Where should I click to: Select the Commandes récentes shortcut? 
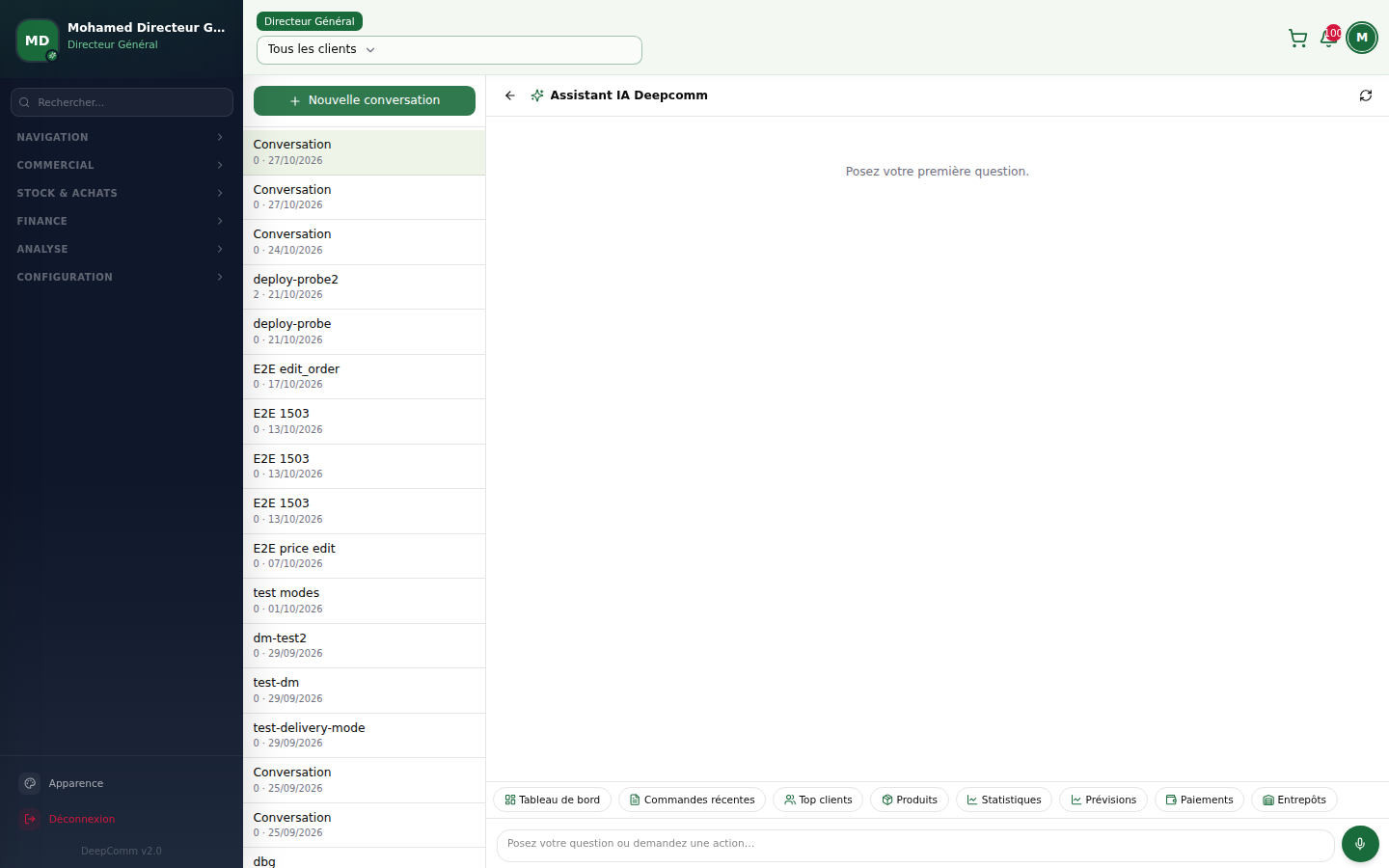692,800
